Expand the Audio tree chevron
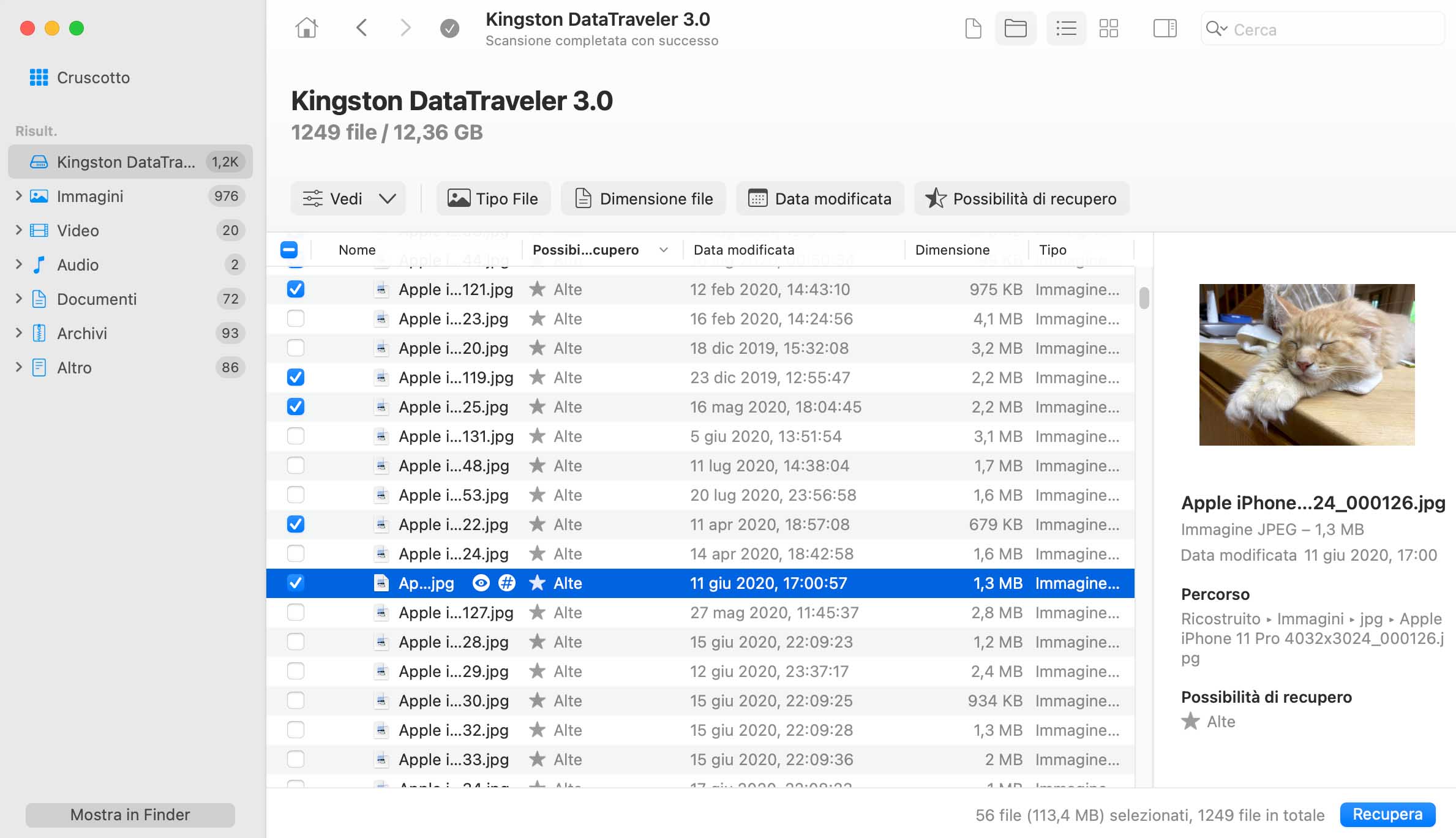Screen dimensions: 1456x838 18,264
